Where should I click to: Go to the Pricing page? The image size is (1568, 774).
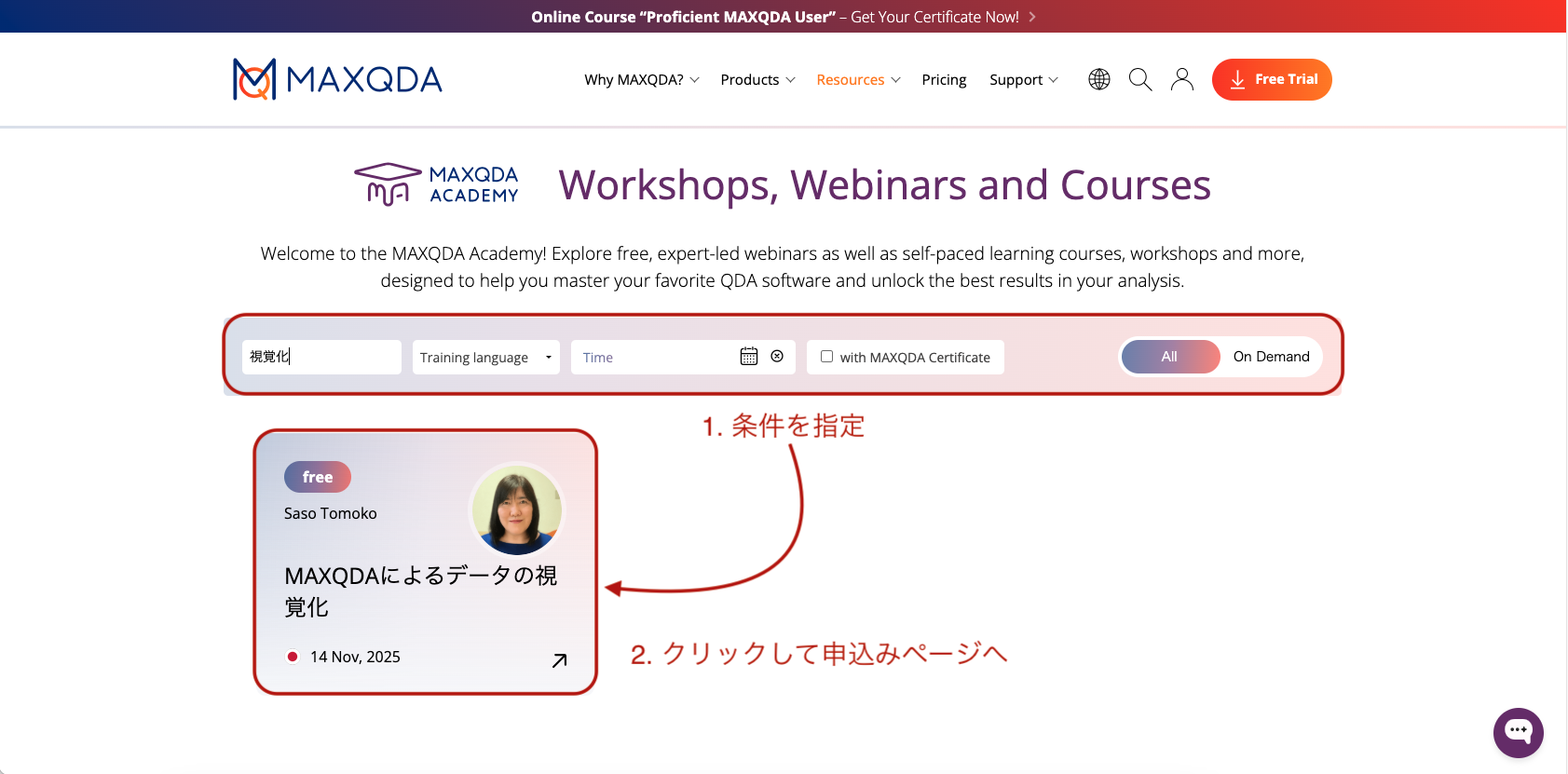click(944, 80)
